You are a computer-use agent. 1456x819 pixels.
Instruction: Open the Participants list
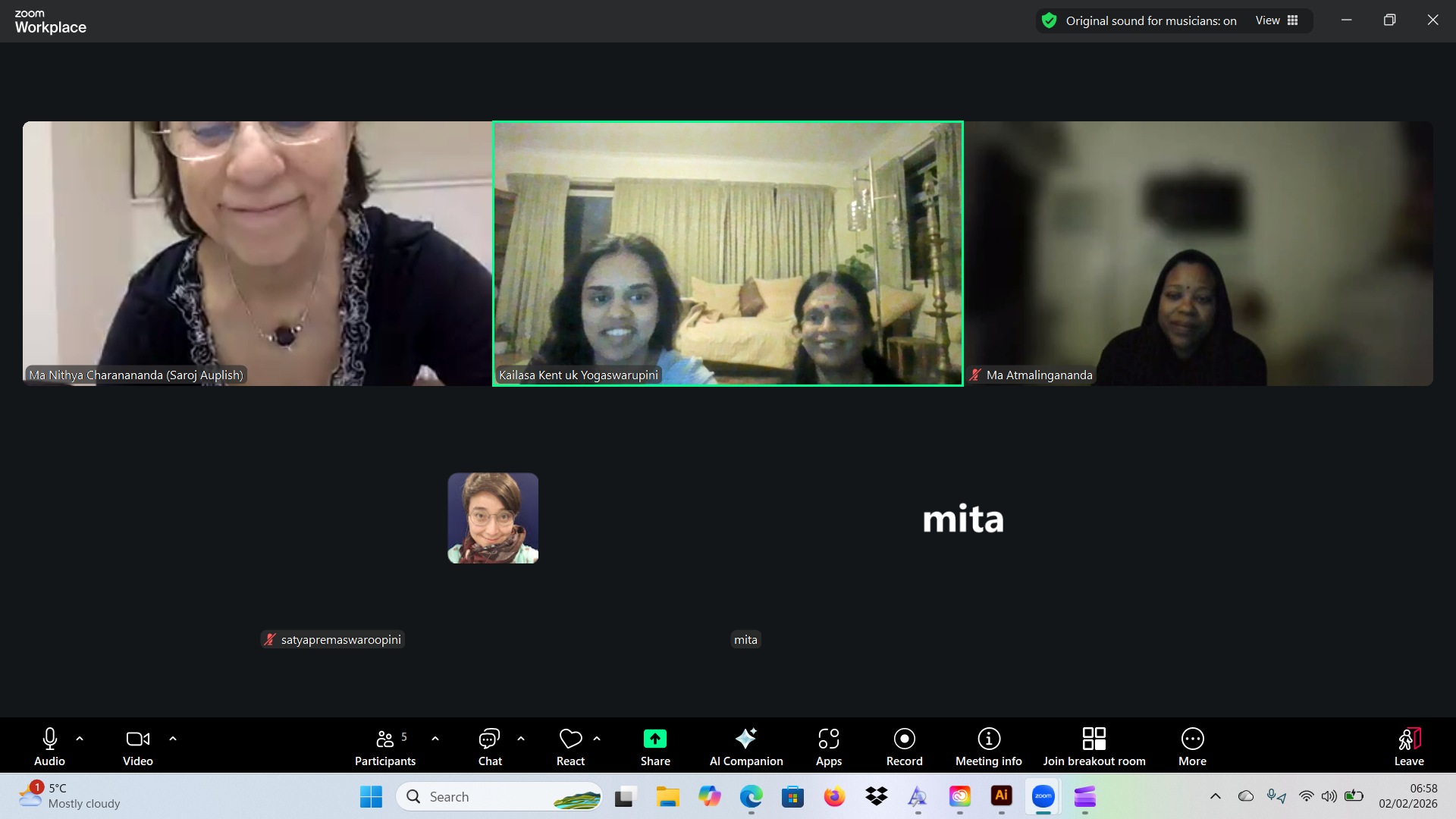click(385, 739)
